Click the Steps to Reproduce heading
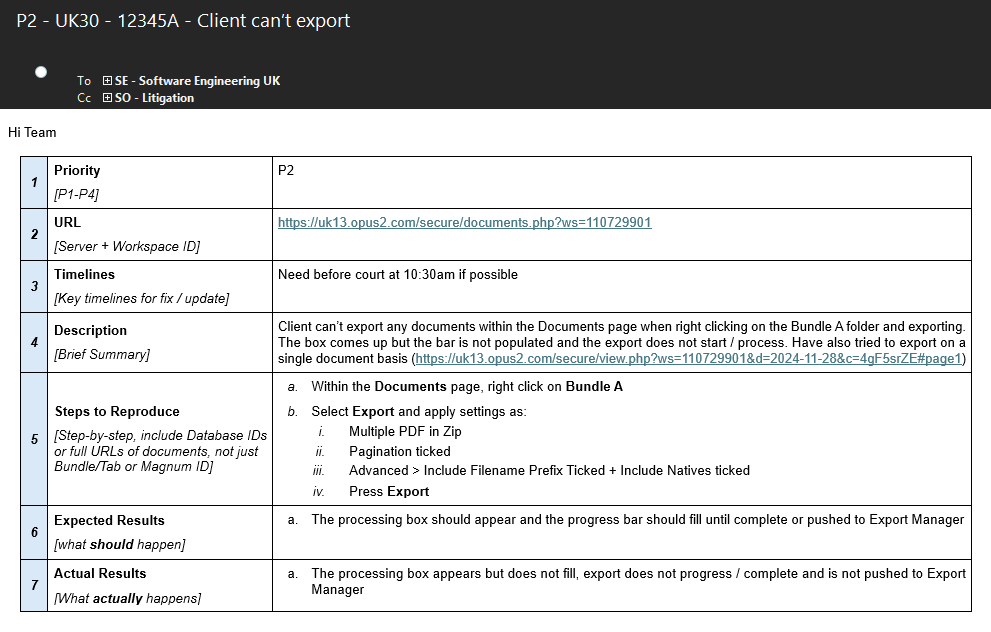This screenshot has width=991, height=632. [x=117, y=411]
